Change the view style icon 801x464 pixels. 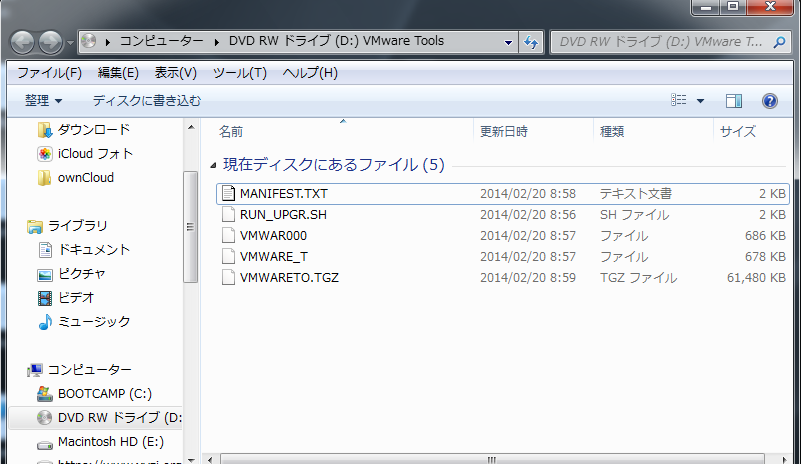(x=678, y=100)
